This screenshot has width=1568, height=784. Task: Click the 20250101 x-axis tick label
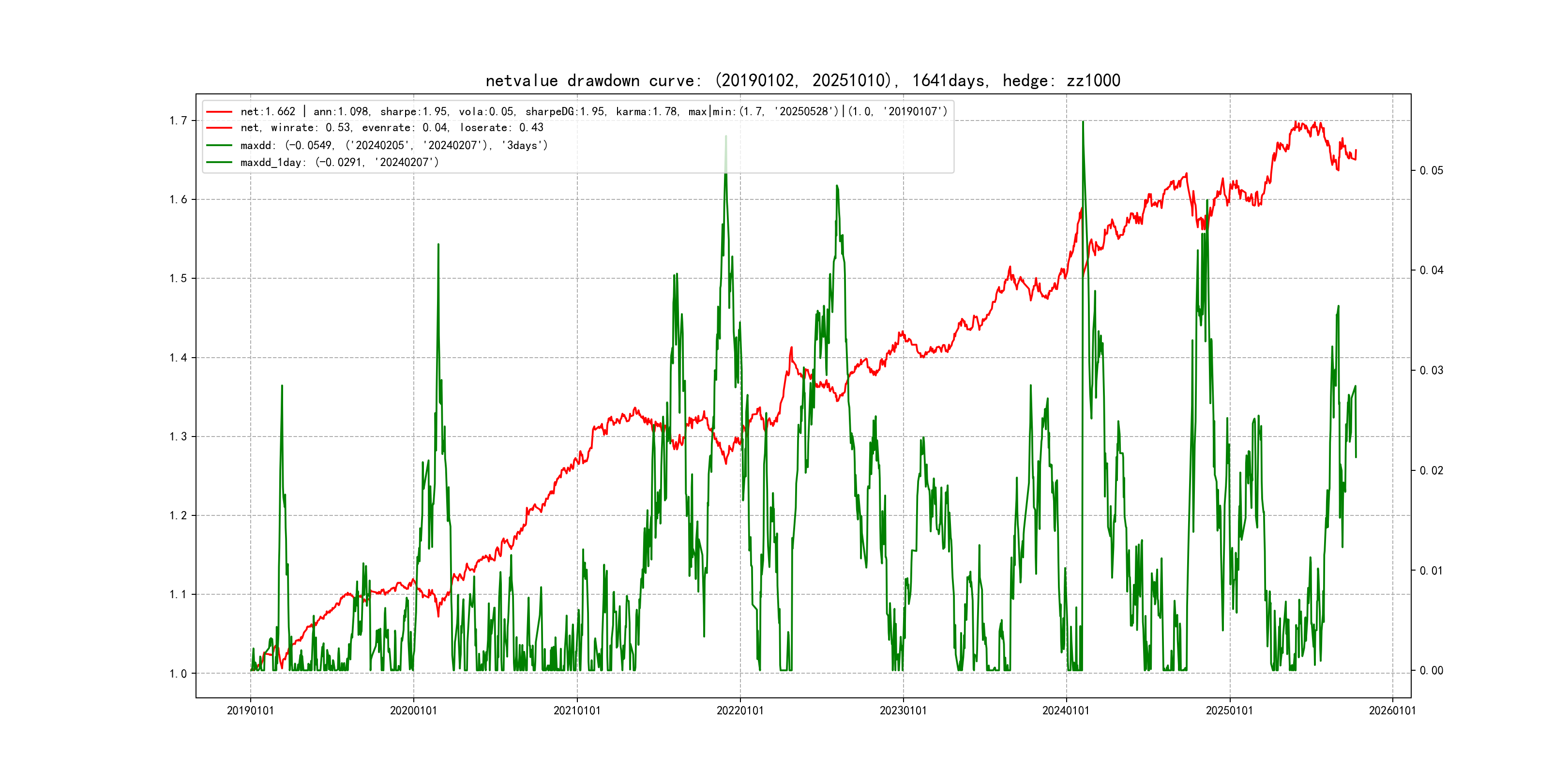[x=1229, y=711]
